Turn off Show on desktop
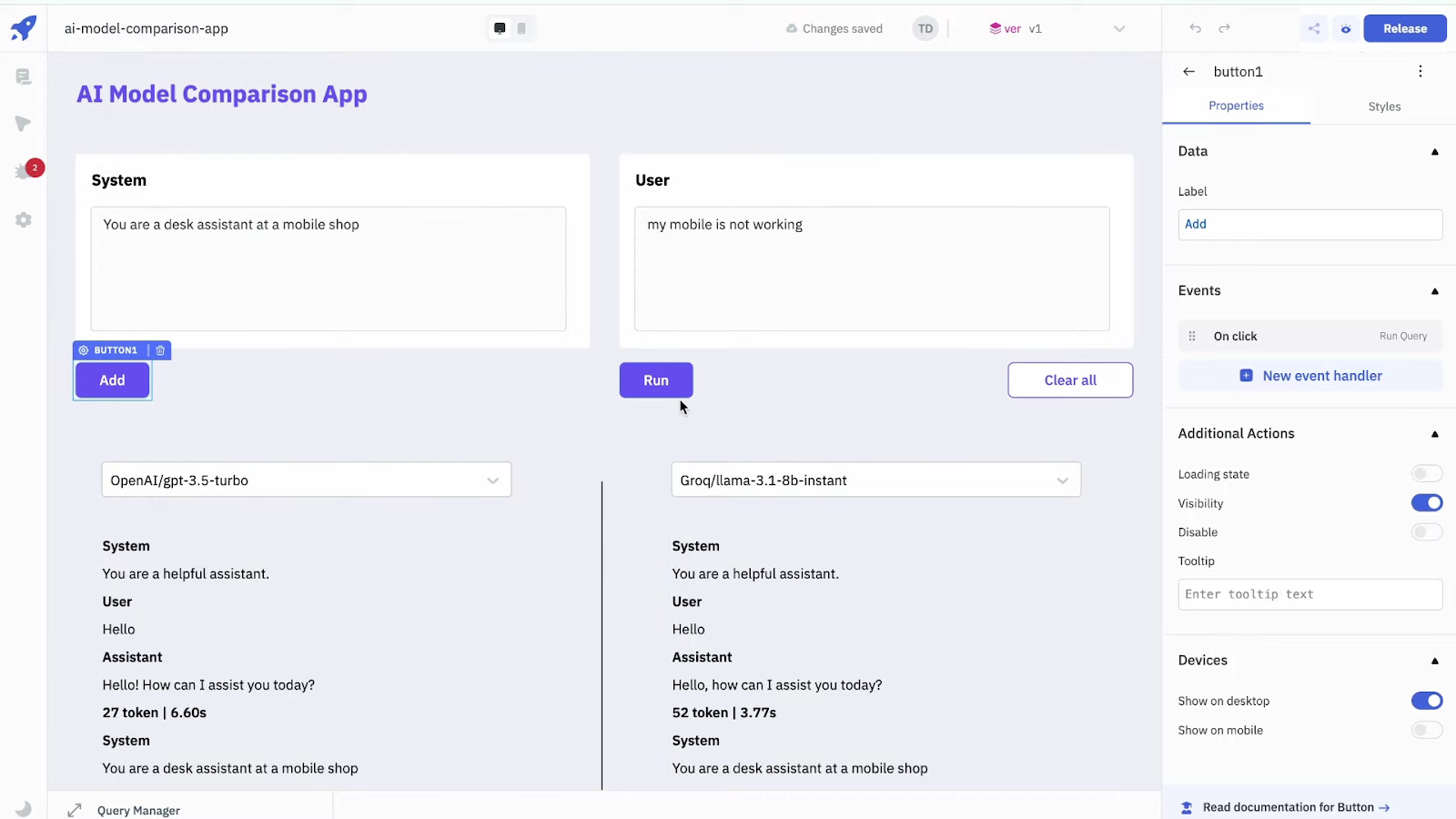 tap(1427, 701)
